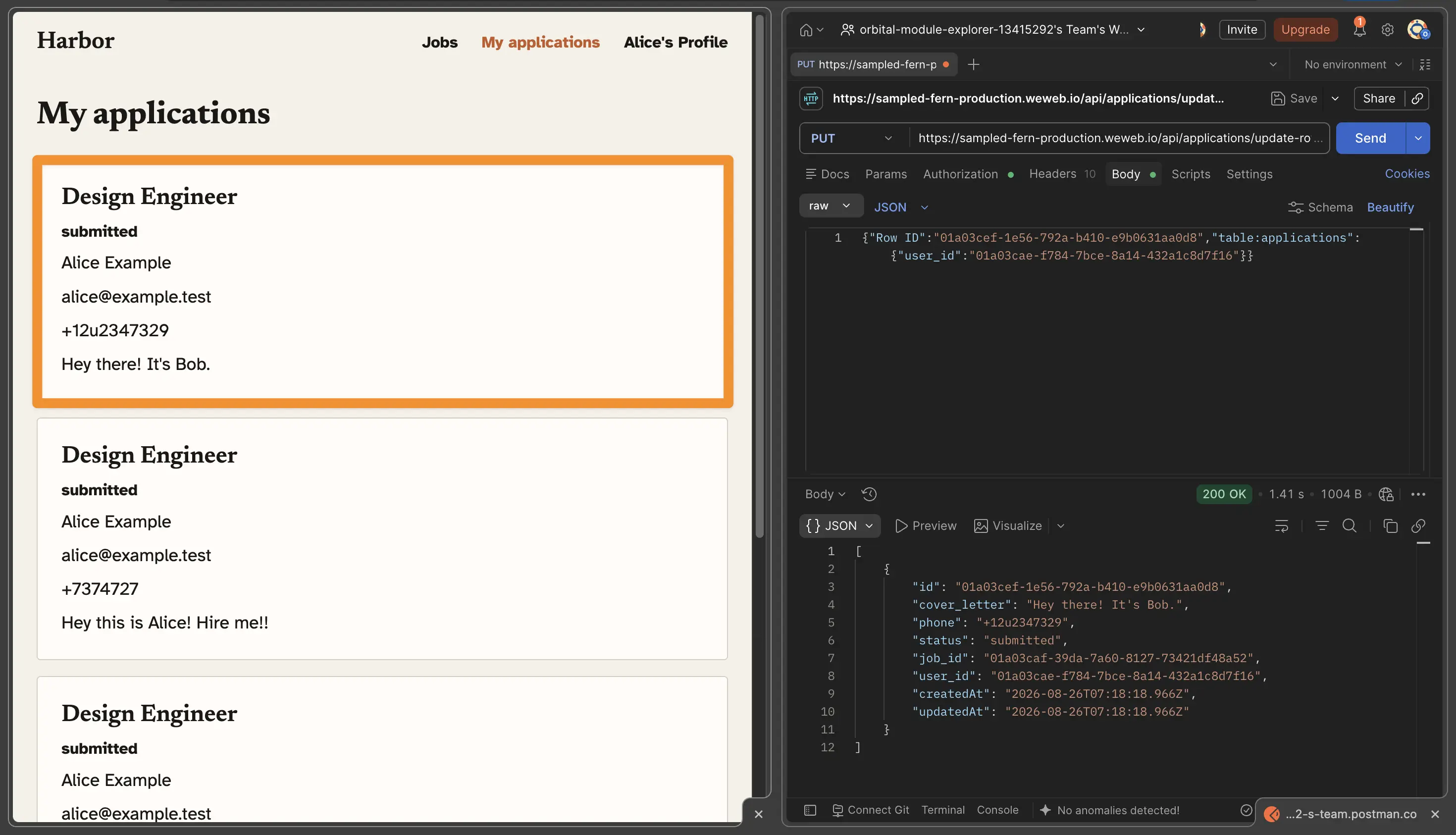The width and height of the screenshot is (1456, 835).
Task: Click the copy link icon next to Share
Action: tap(1417, 99)
